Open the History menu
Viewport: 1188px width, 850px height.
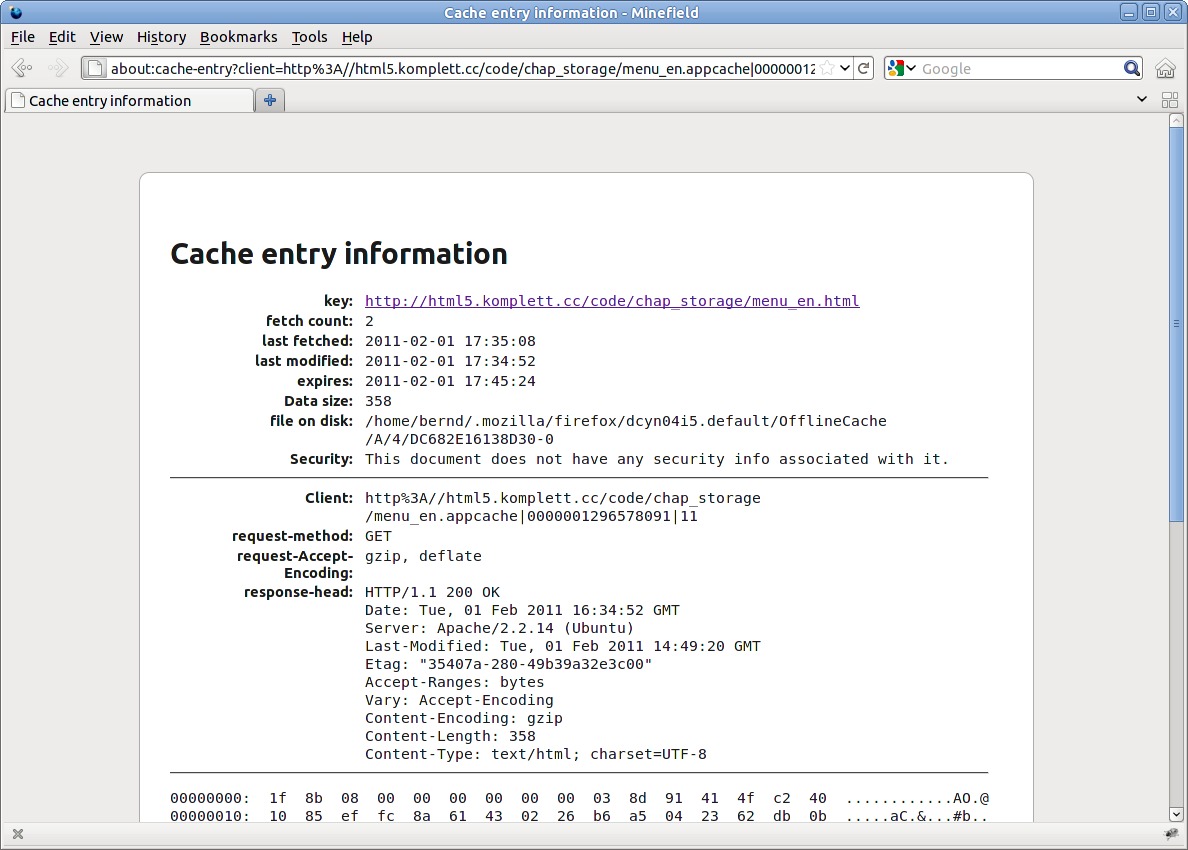(x=161, y=37)
